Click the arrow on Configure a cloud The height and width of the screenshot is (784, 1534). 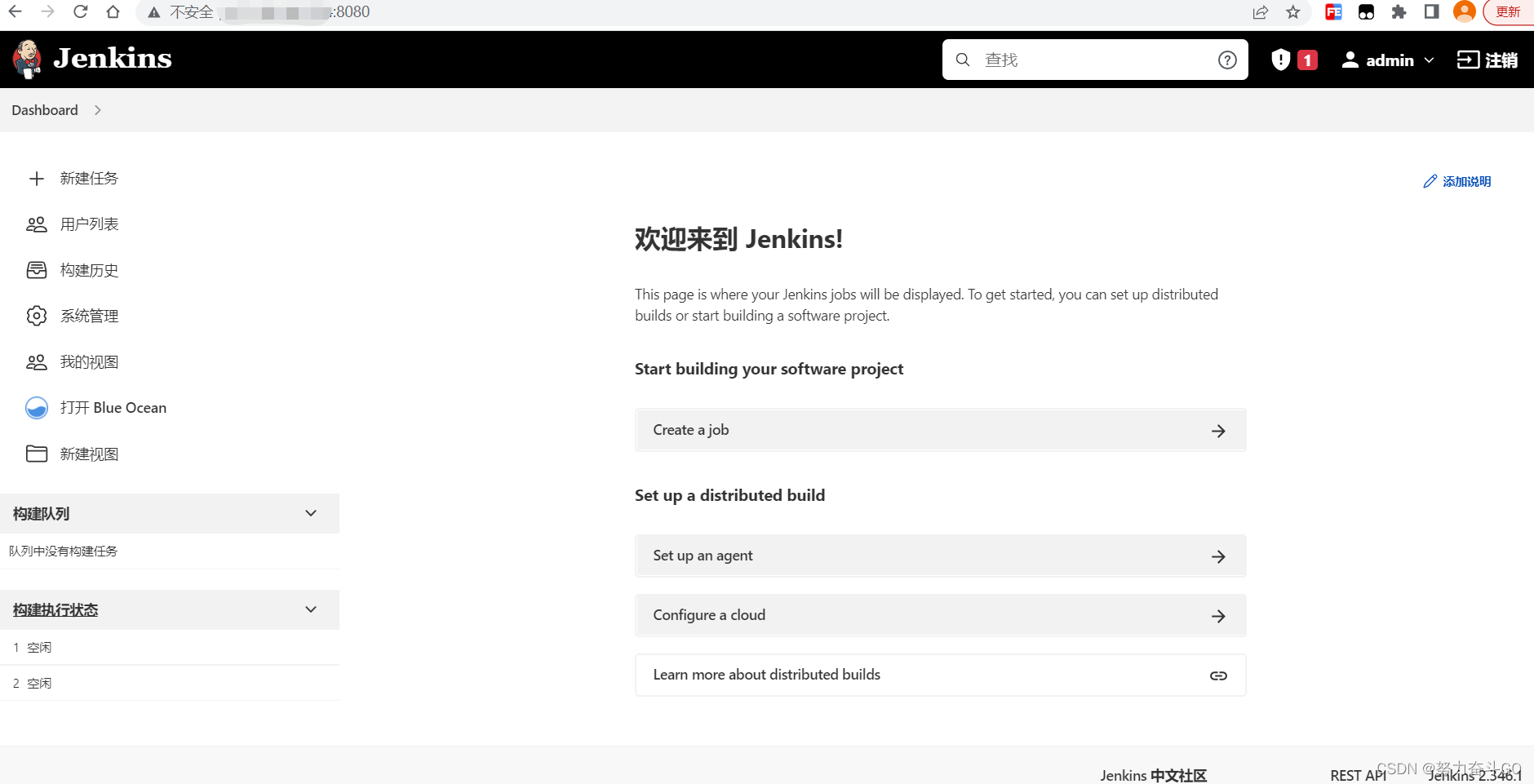point(1218,616)
